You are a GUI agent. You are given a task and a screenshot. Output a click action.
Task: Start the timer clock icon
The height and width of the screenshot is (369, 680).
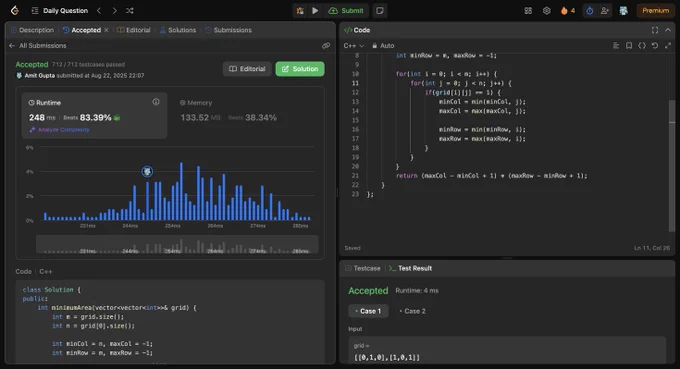point(589,10)
